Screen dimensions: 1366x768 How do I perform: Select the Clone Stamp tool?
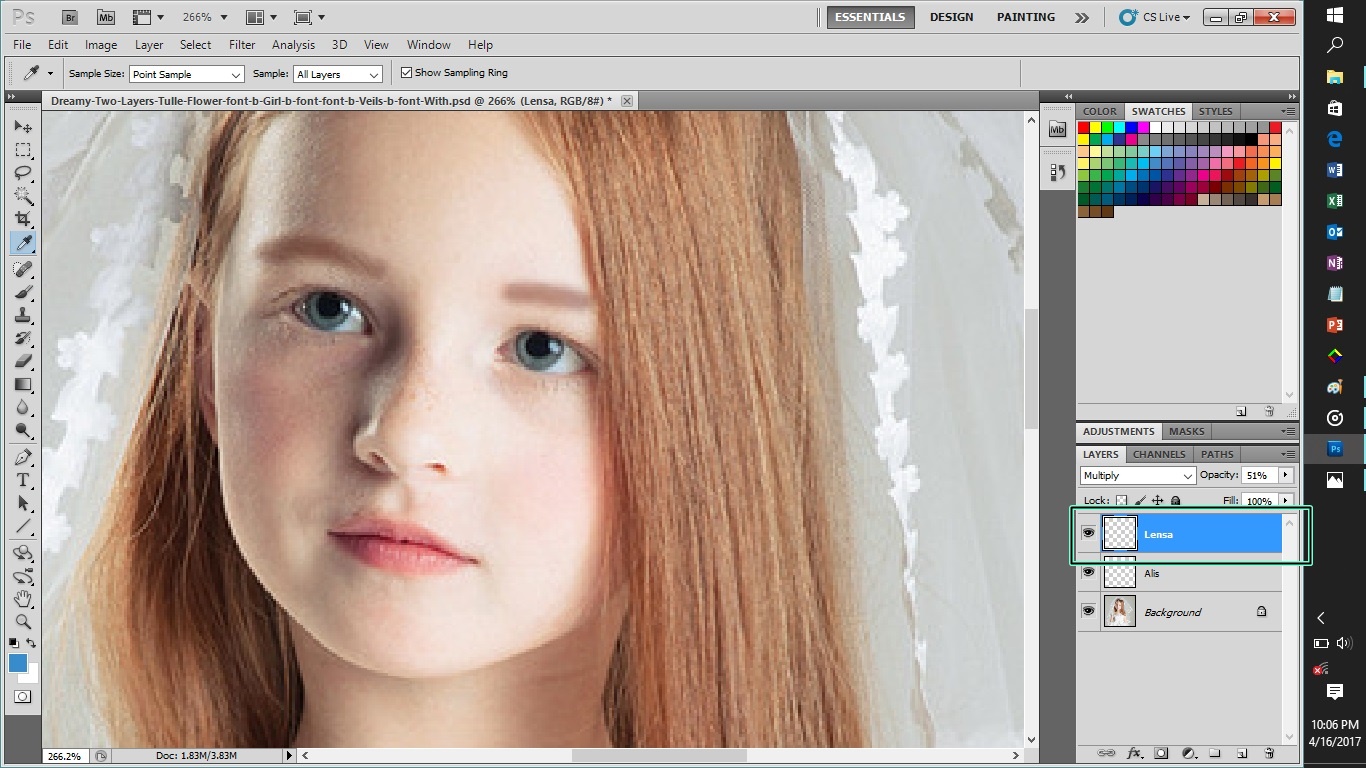click(x=23, y=315)
